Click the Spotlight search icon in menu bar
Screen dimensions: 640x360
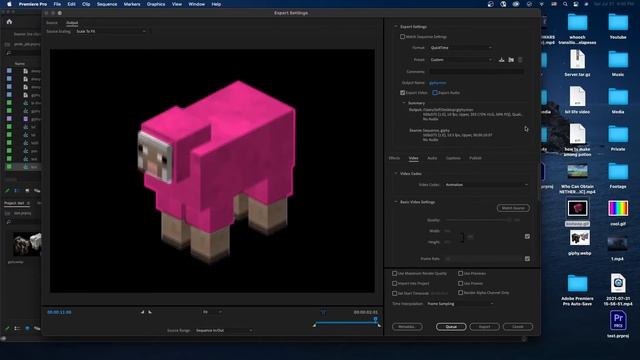coord(565,4)
